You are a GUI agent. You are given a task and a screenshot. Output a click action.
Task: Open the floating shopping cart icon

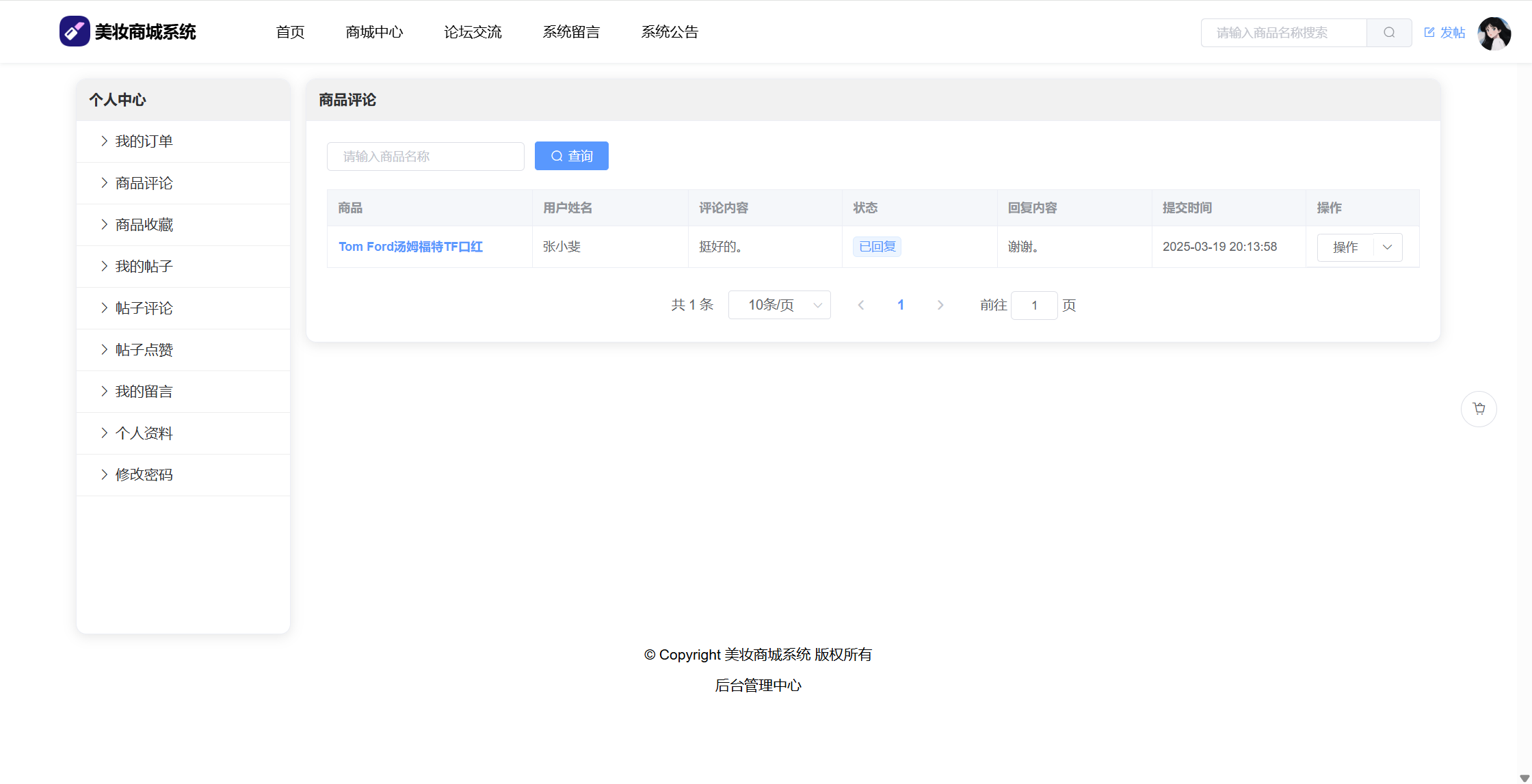pos(1479,409)
